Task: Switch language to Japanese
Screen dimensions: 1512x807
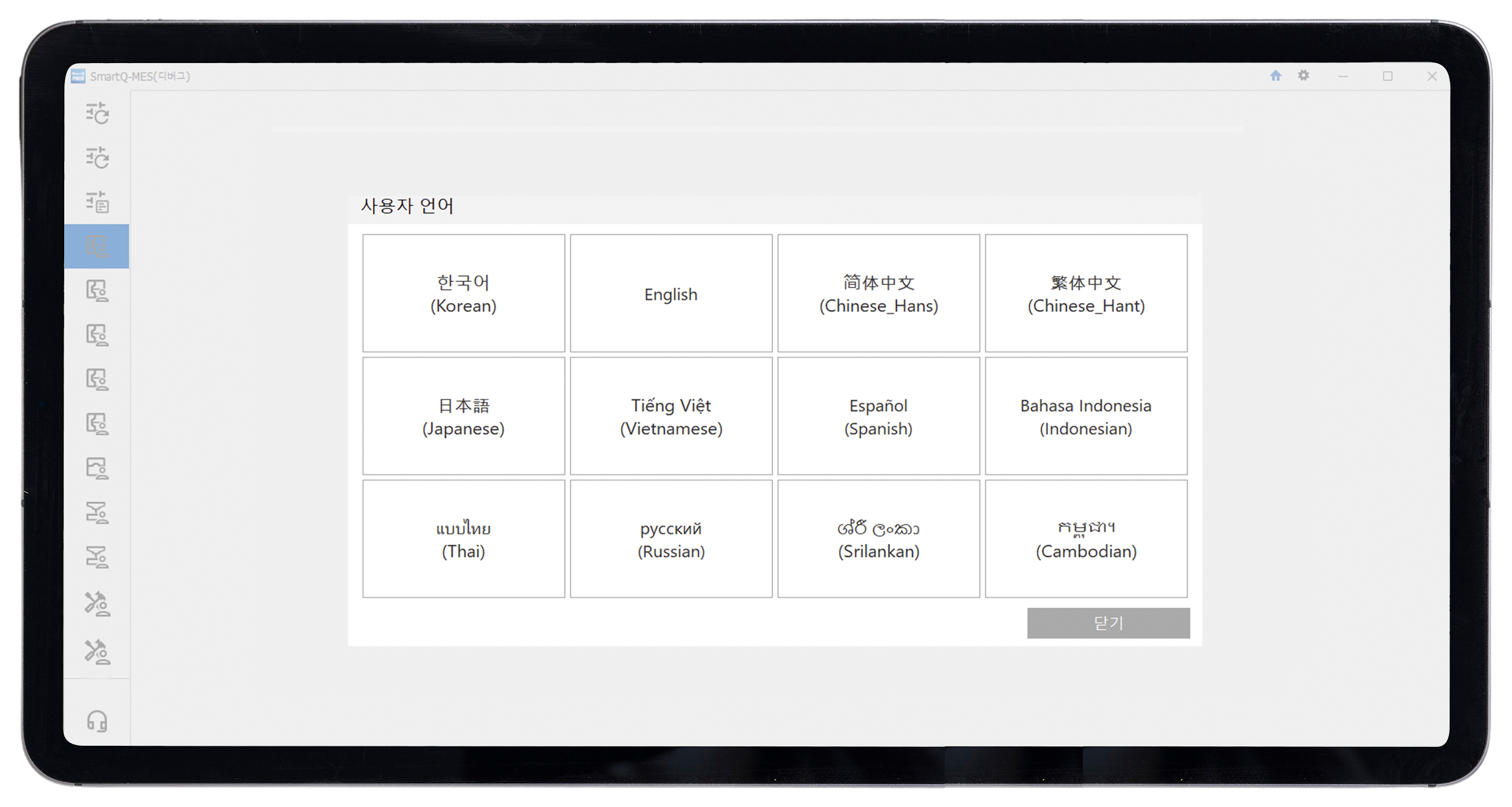Action: 463,417
